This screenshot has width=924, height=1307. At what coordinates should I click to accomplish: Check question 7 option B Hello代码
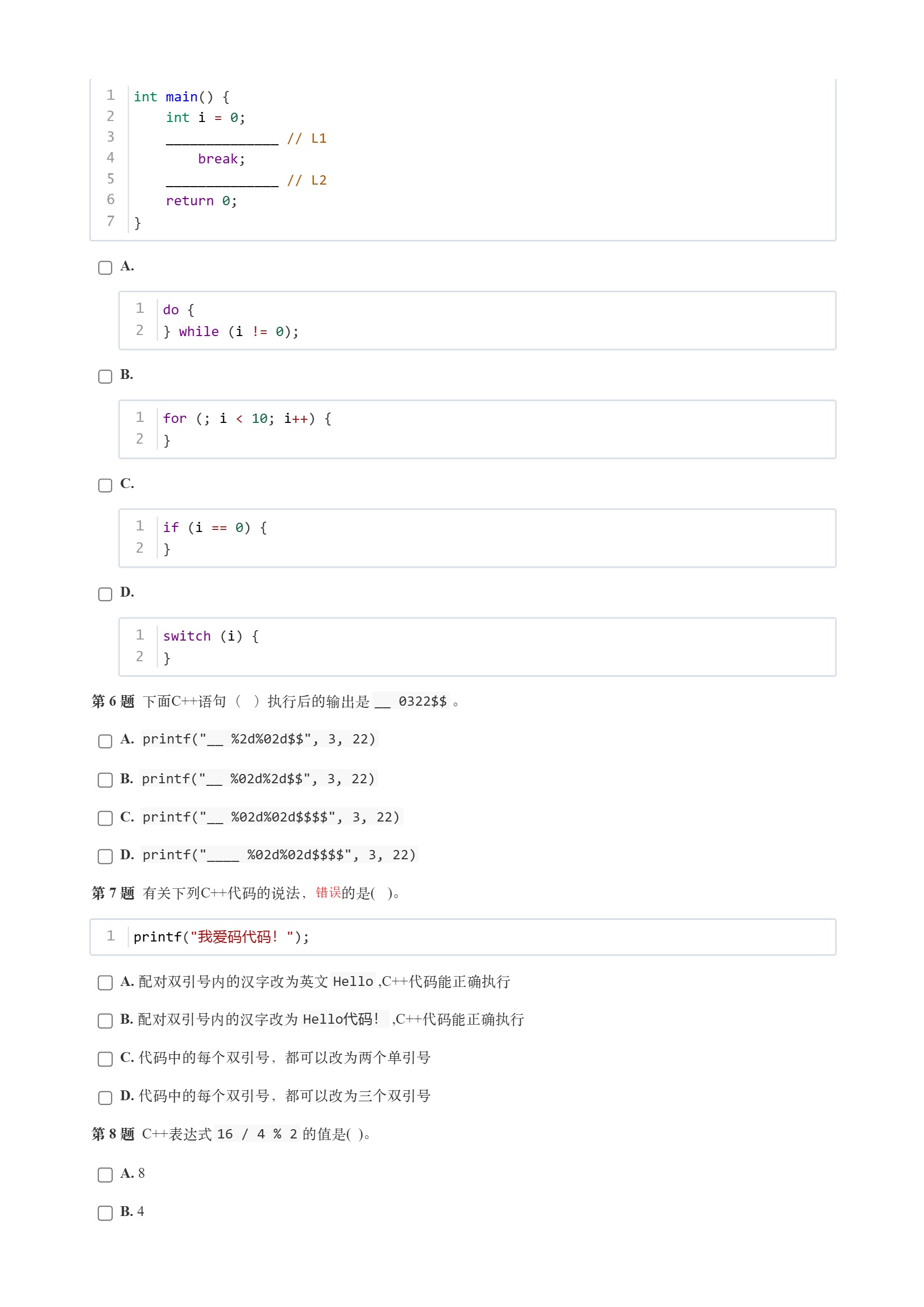click(105, 1021)
